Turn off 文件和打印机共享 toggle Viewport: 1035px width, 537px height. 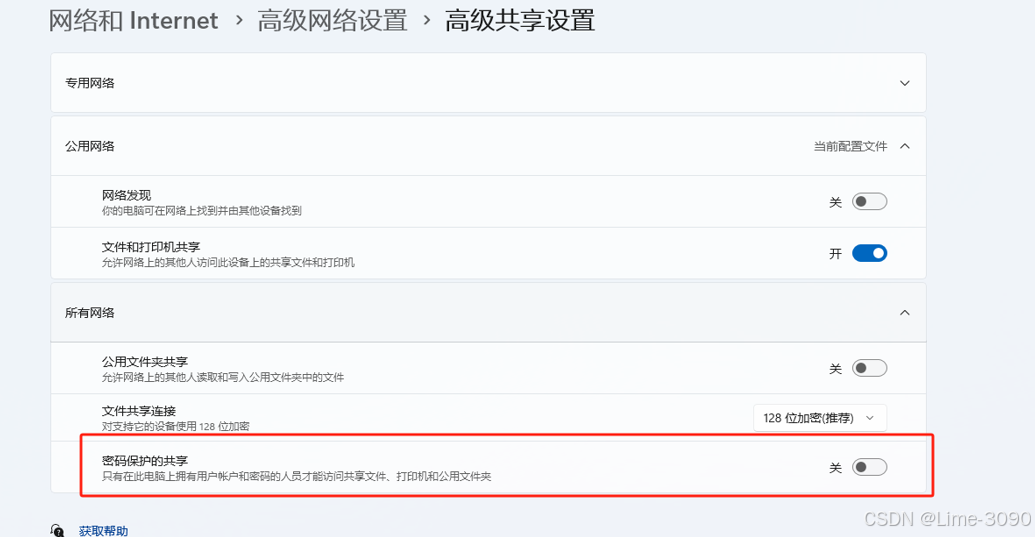(x=869, y=253)
